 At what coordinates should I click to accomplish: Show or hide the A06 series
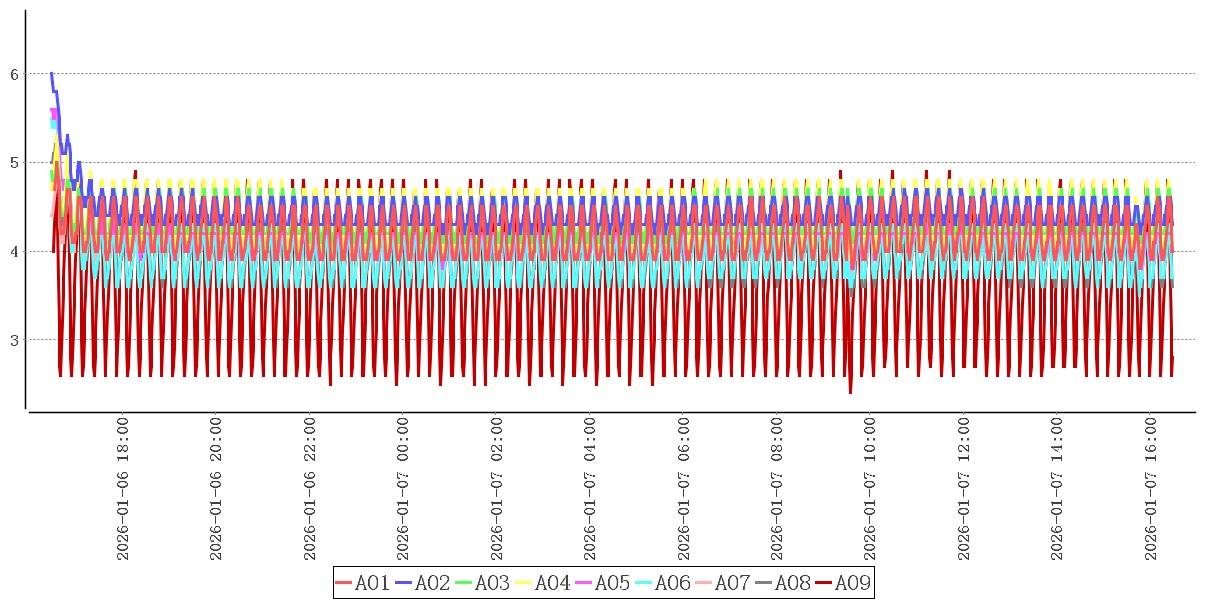(663, 583)
